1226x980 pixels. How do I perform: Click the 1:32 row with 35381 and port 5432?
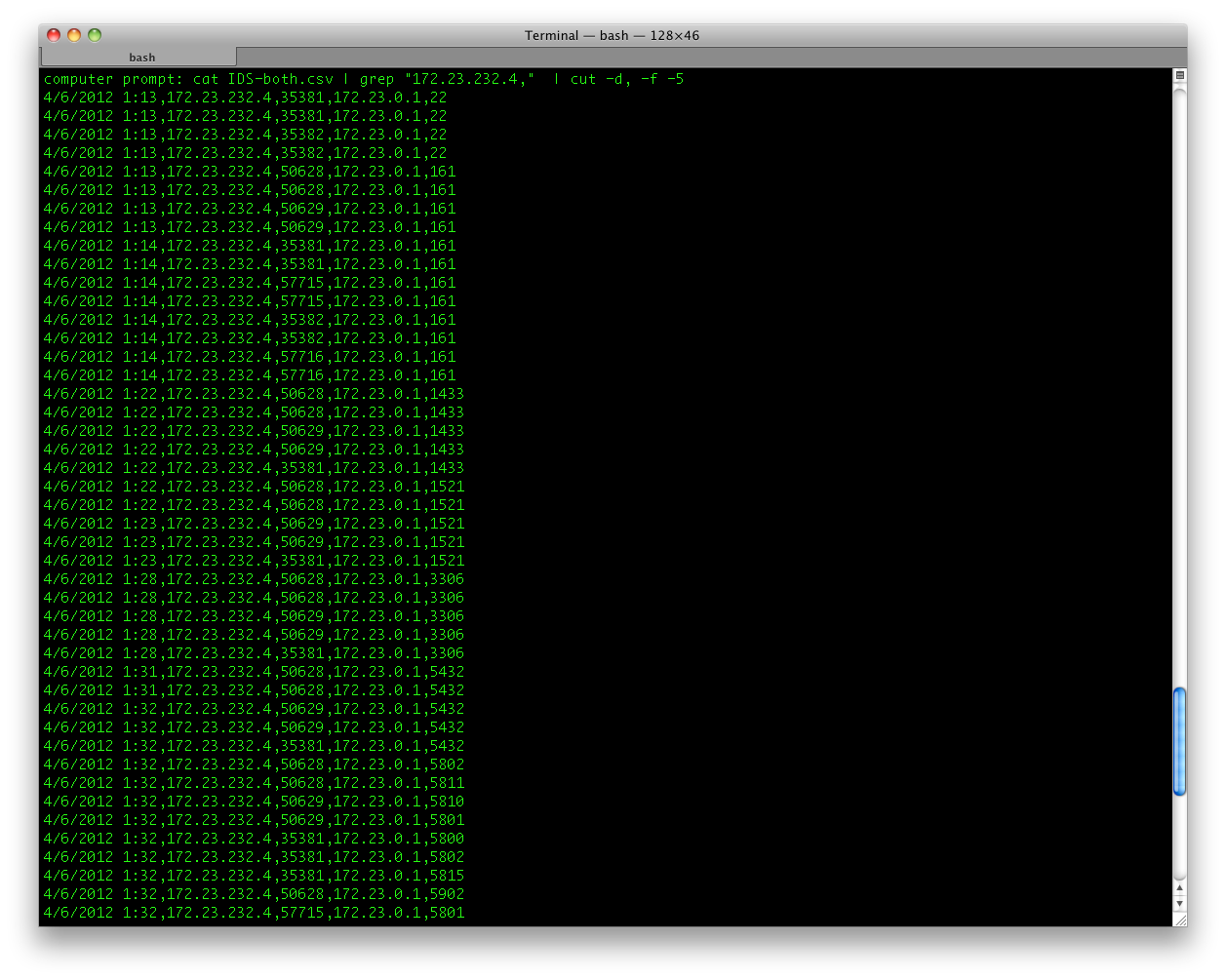254,746
